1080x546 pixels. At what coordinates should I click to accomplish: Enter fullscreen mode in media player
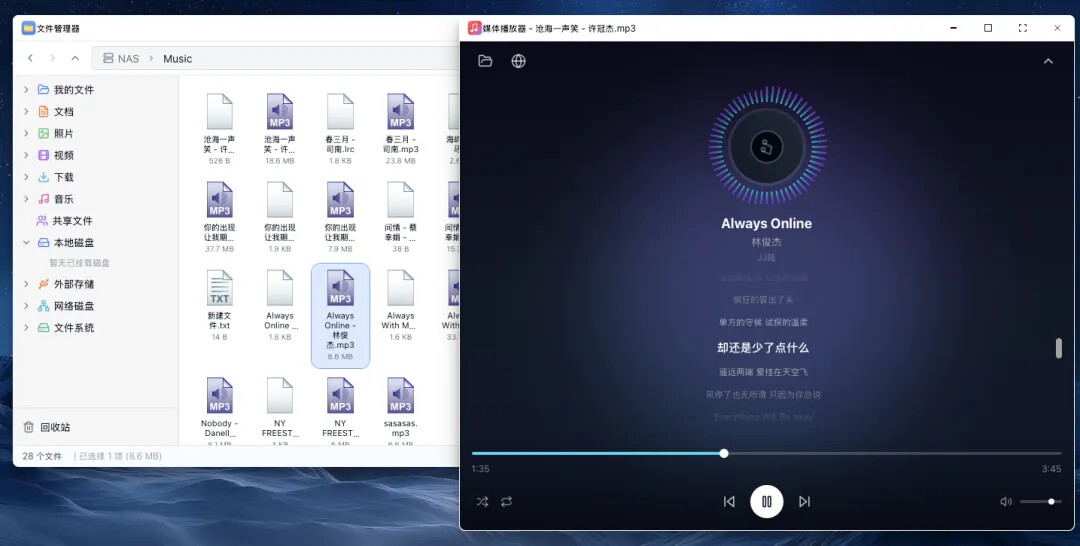[1022, 28]
